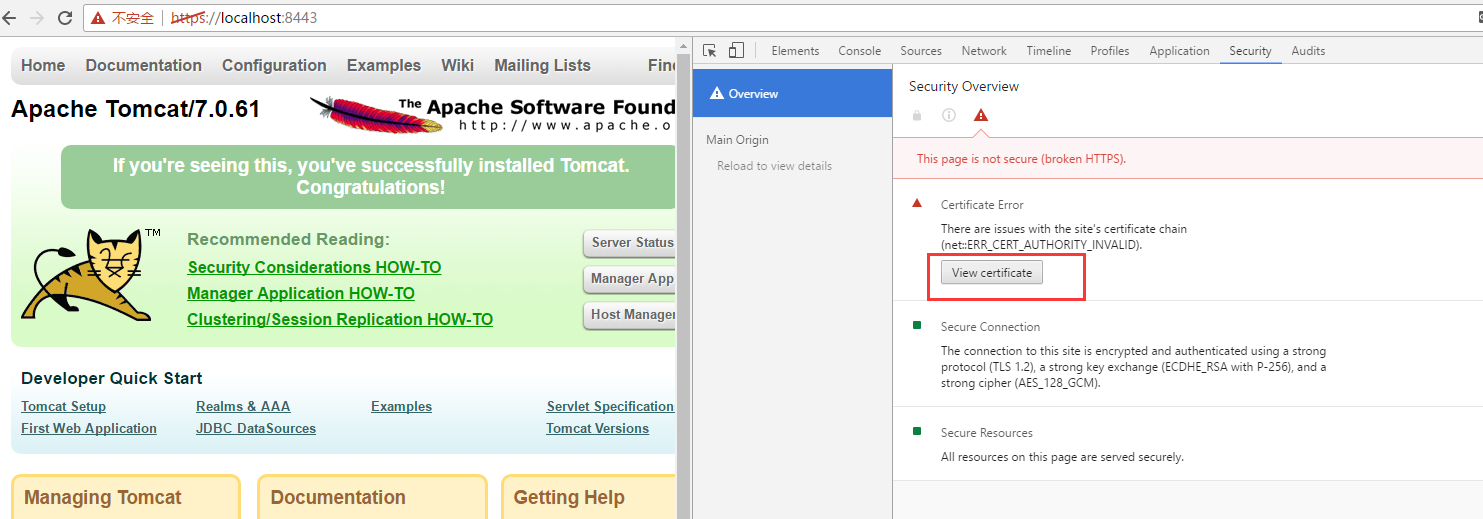
Task: Open the Elements tab in DevTools
Action: tap(795, 51)
